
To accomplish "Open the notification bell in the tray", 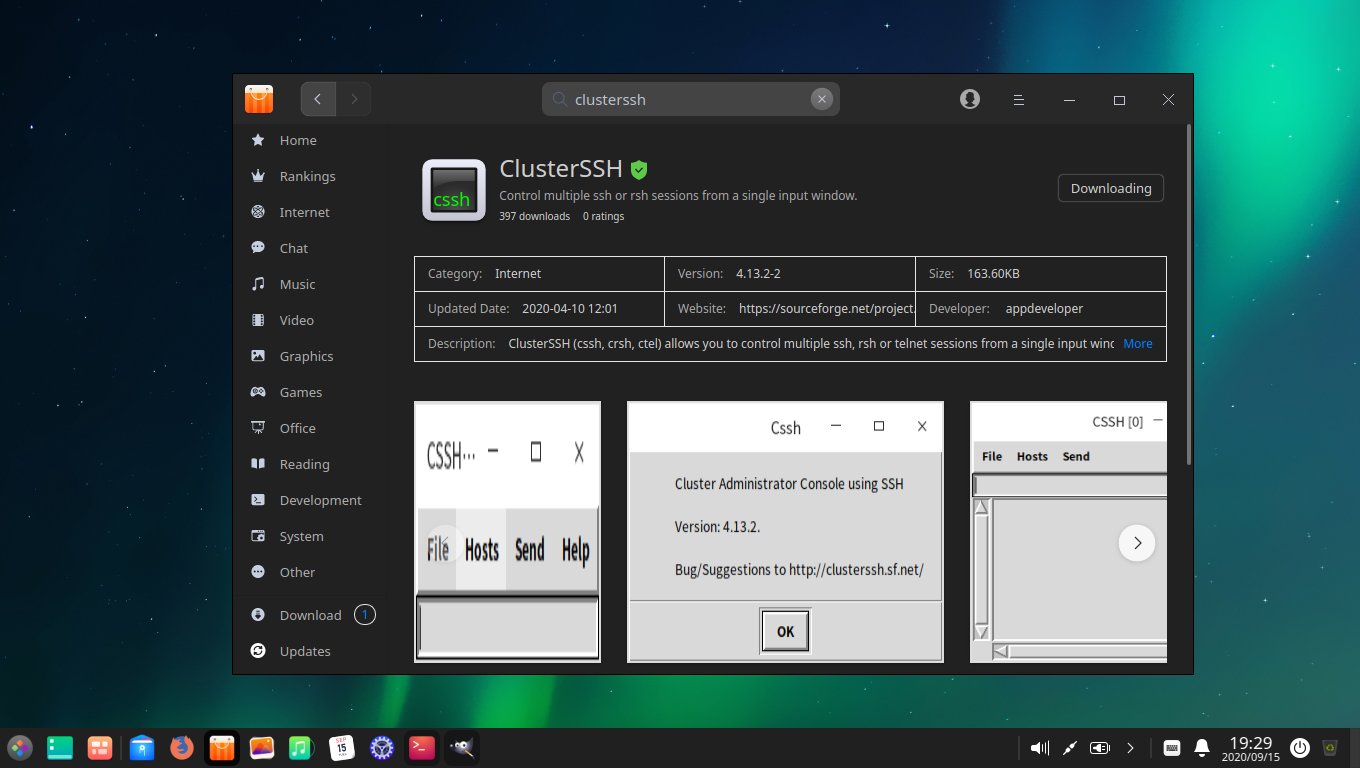I will (x=1202, y=747).
